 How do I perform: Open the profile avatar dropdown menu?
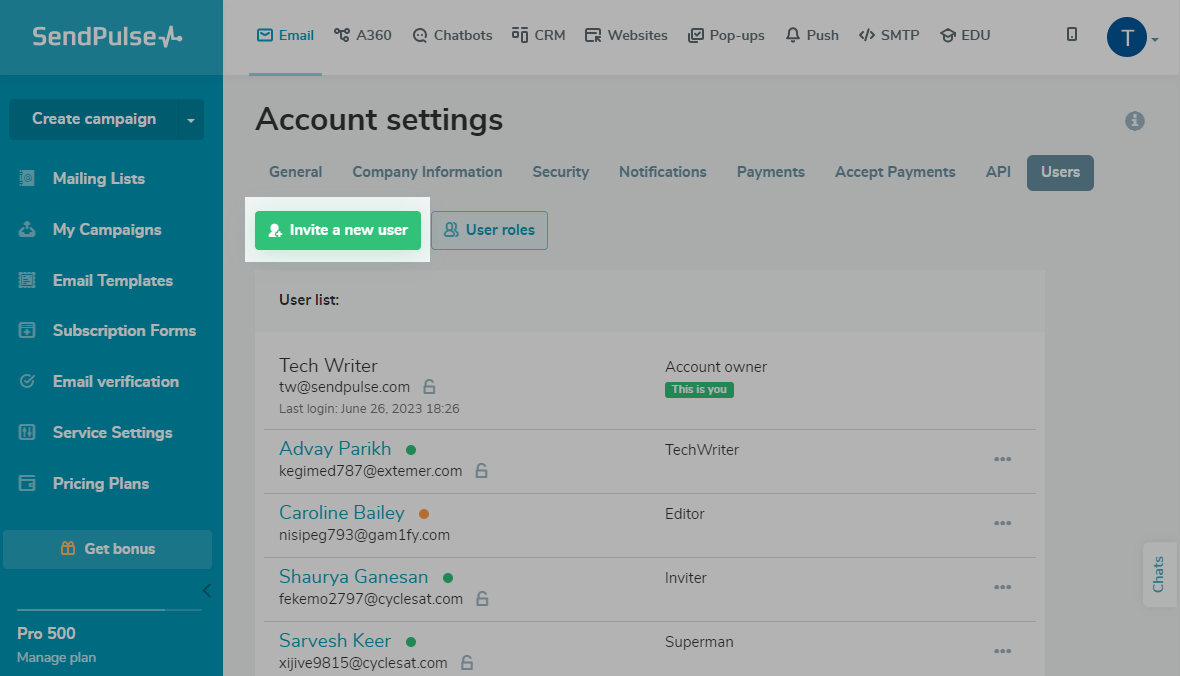click(x=1132, y=38)
